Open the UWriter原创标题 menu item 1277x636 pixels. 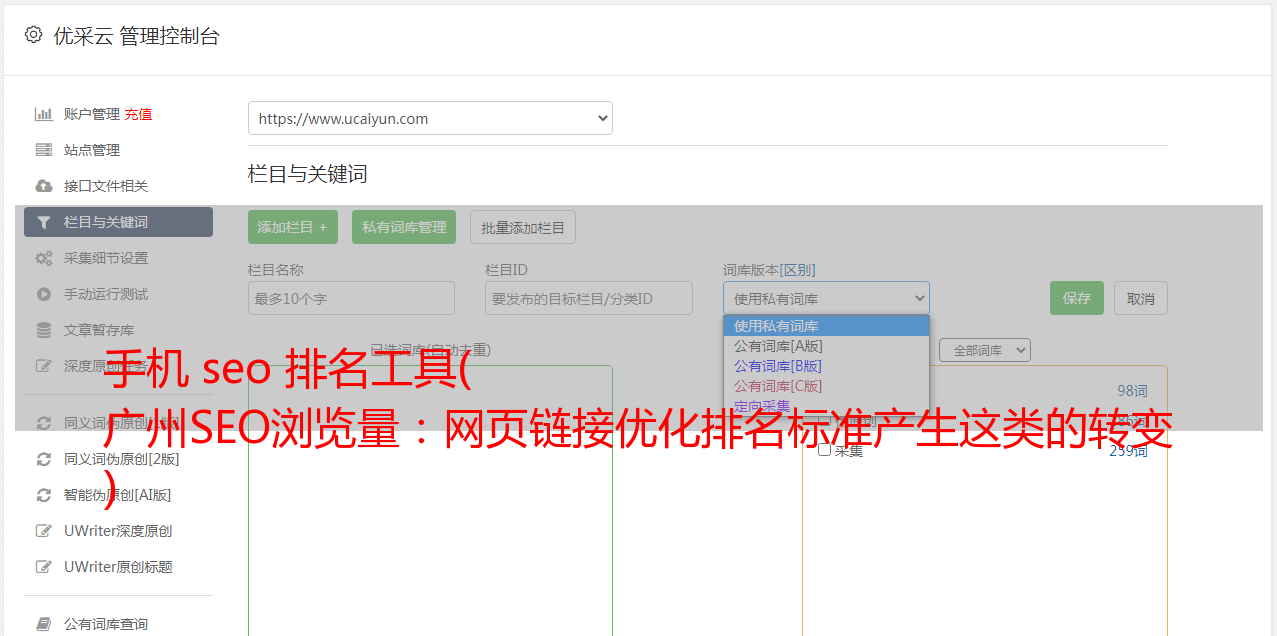pyautogui.click(x=118, y=567)
